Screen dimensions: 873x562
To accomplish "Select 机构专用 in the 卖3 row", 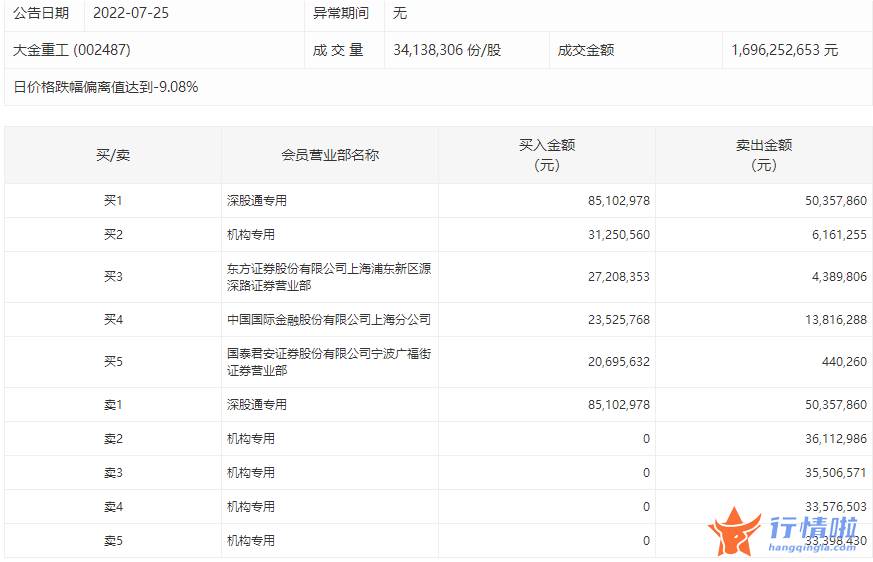I will 251,473.
